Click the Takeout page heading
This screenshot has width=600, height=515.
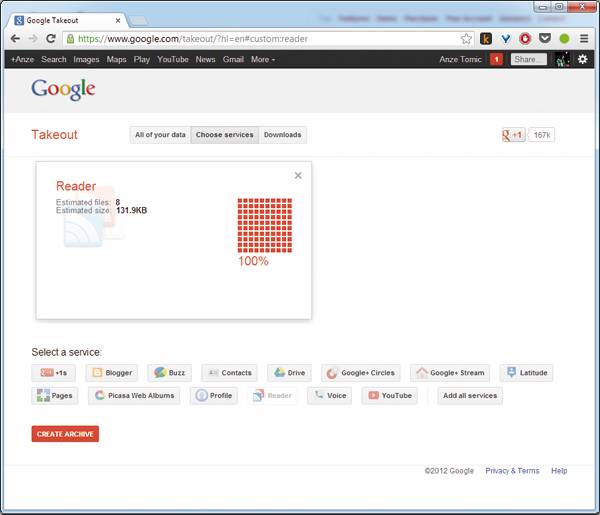[x=54, y=135]
